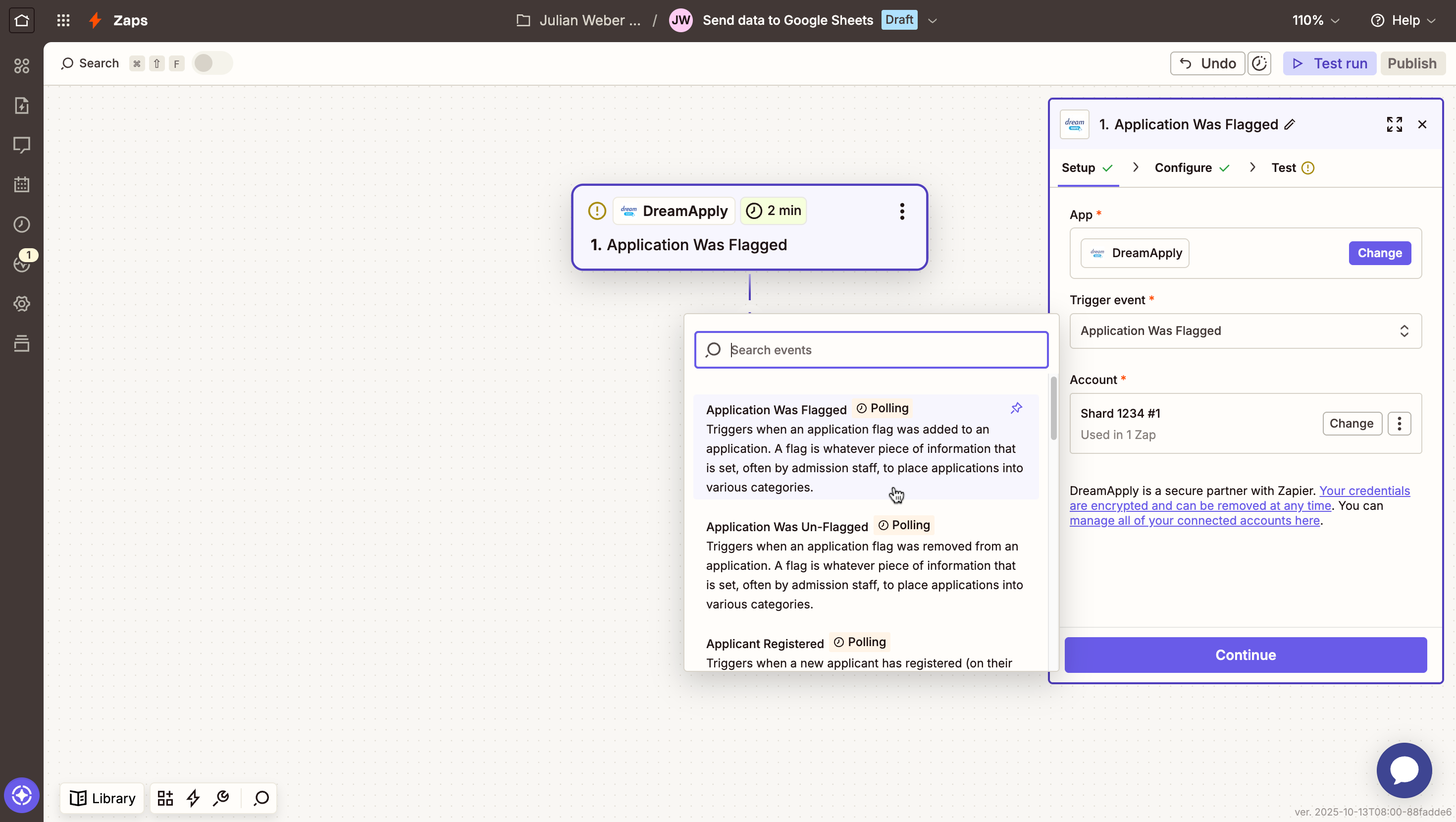Image resolution: width=1456 pixels, height=822 pixels.
Task: Open the Help dropdown menu
Action: click(x=1404, y=20)
